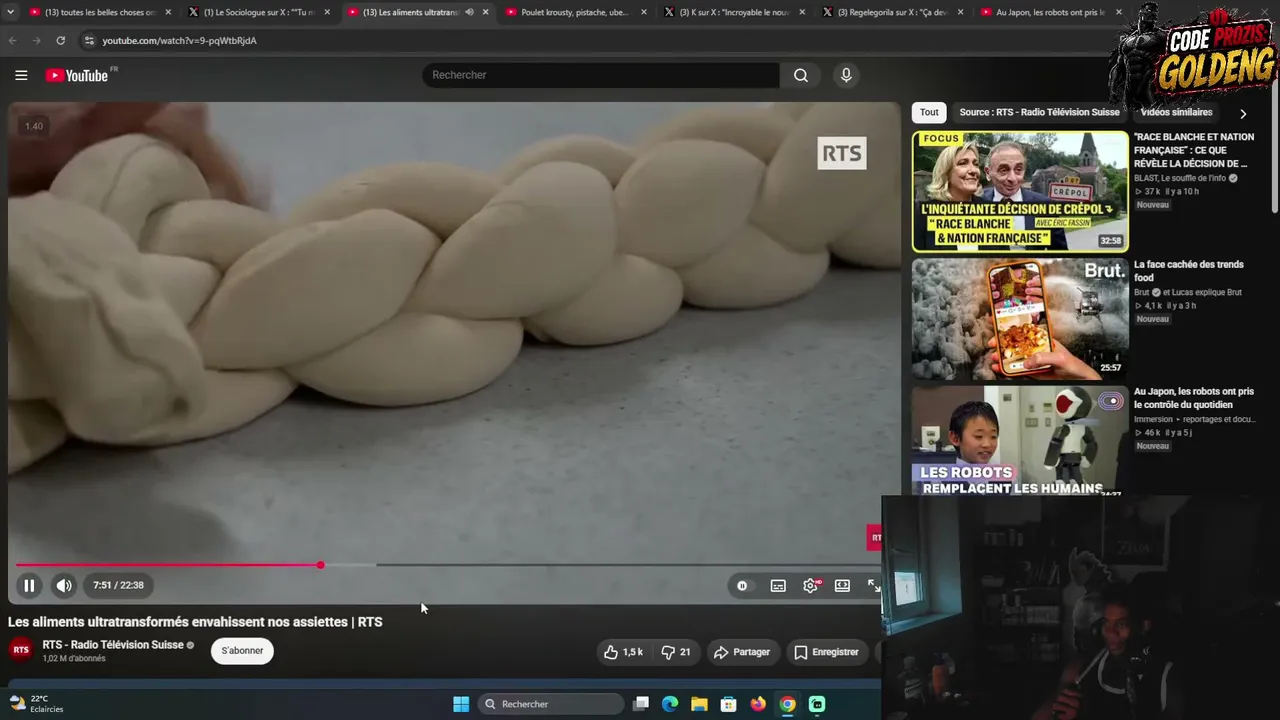Viewport: 1280px width, 720px height.
Task: Select 'Source : RTS - Radio Télévision Suisse' chip
Action: click(x=1039, y=113)
